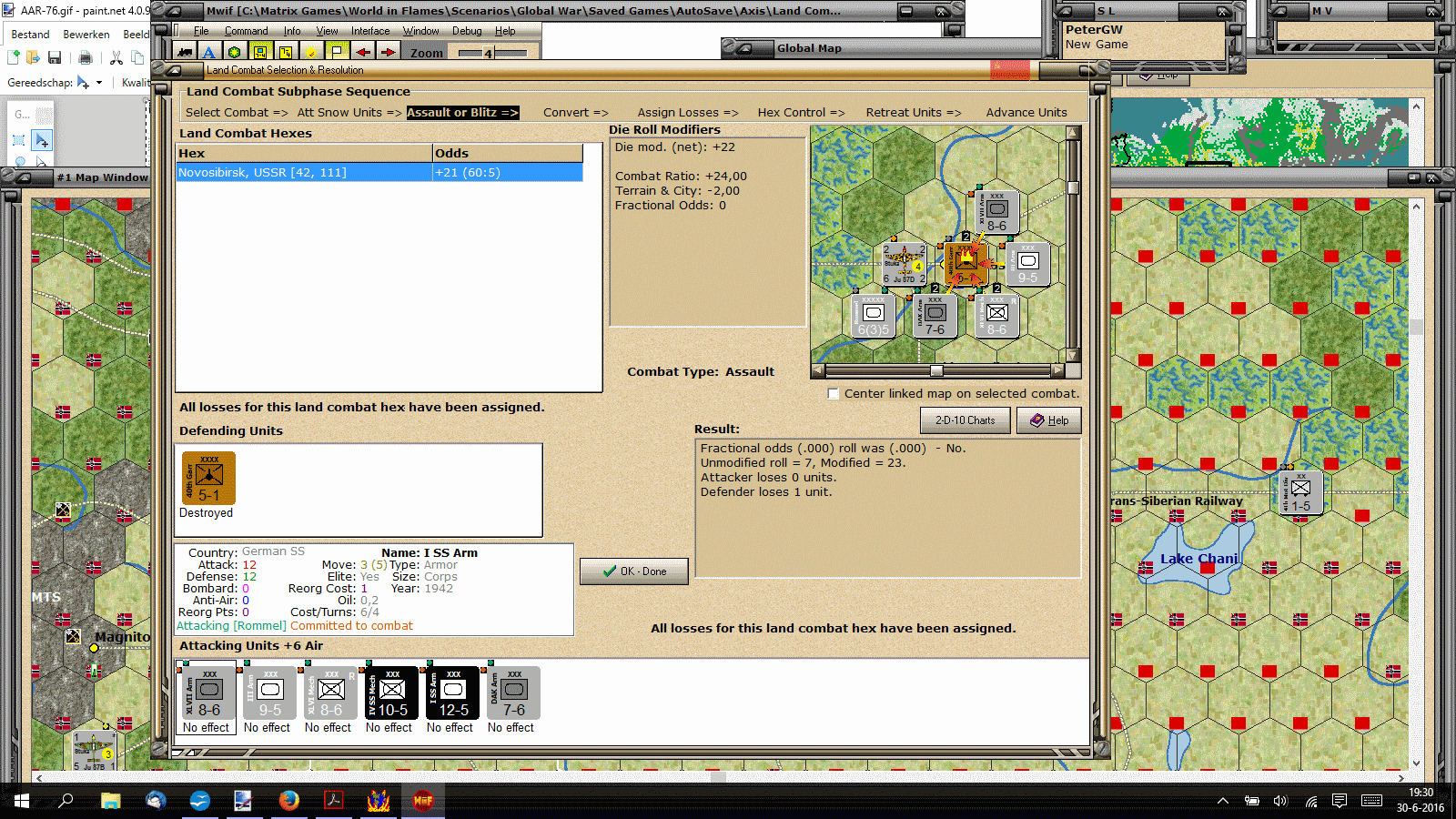
Task: Open the Info menu
Action: click(291, 31)
